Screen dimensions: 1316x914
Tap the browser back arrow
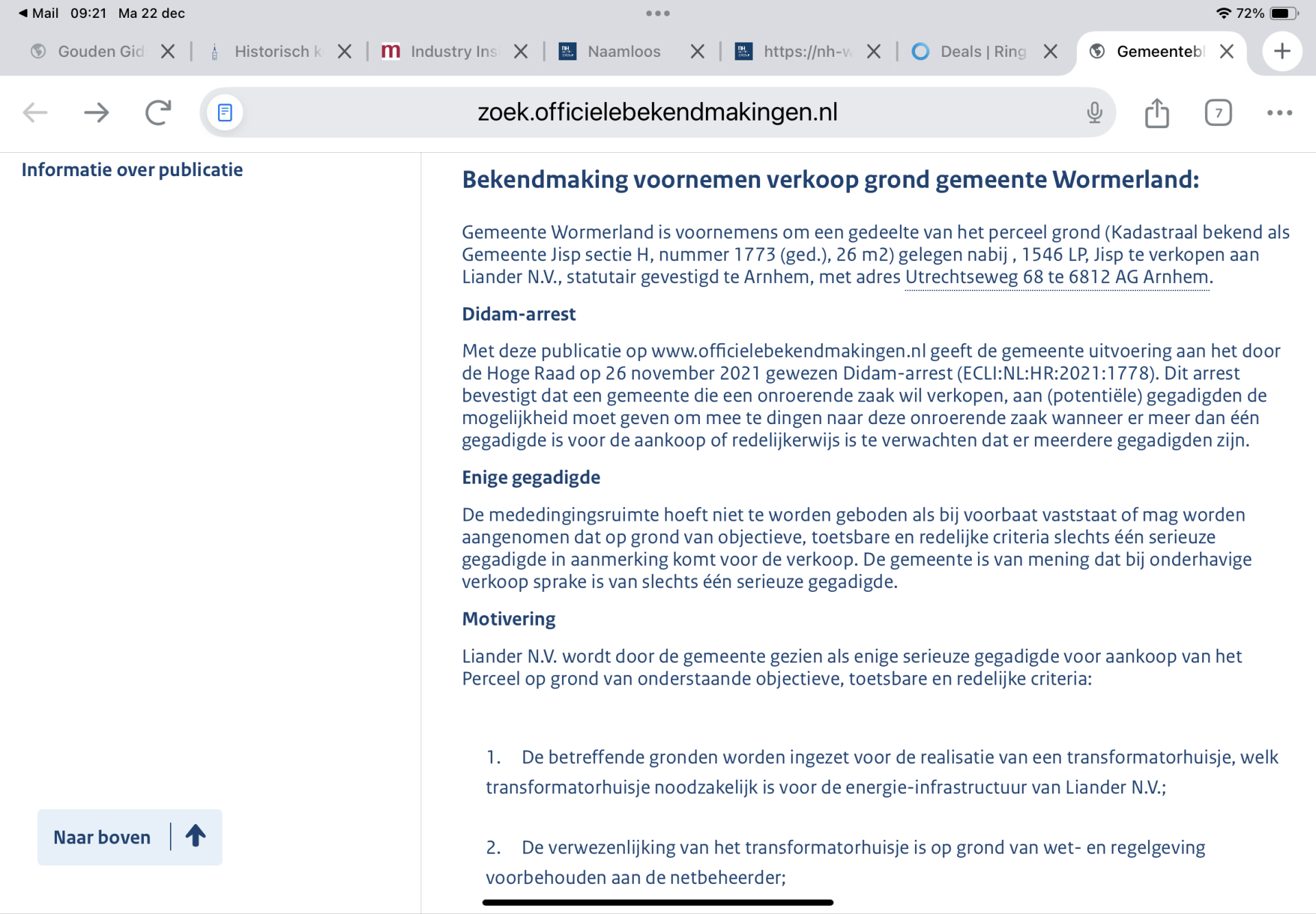[35, 112]
